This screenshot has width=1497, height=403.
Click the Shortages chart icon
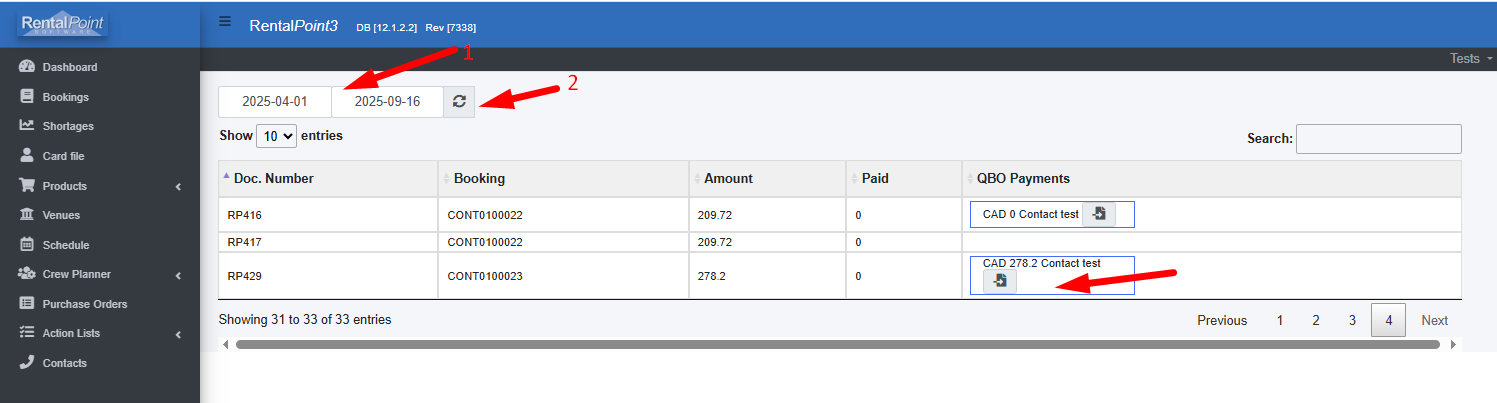(27, 126)
